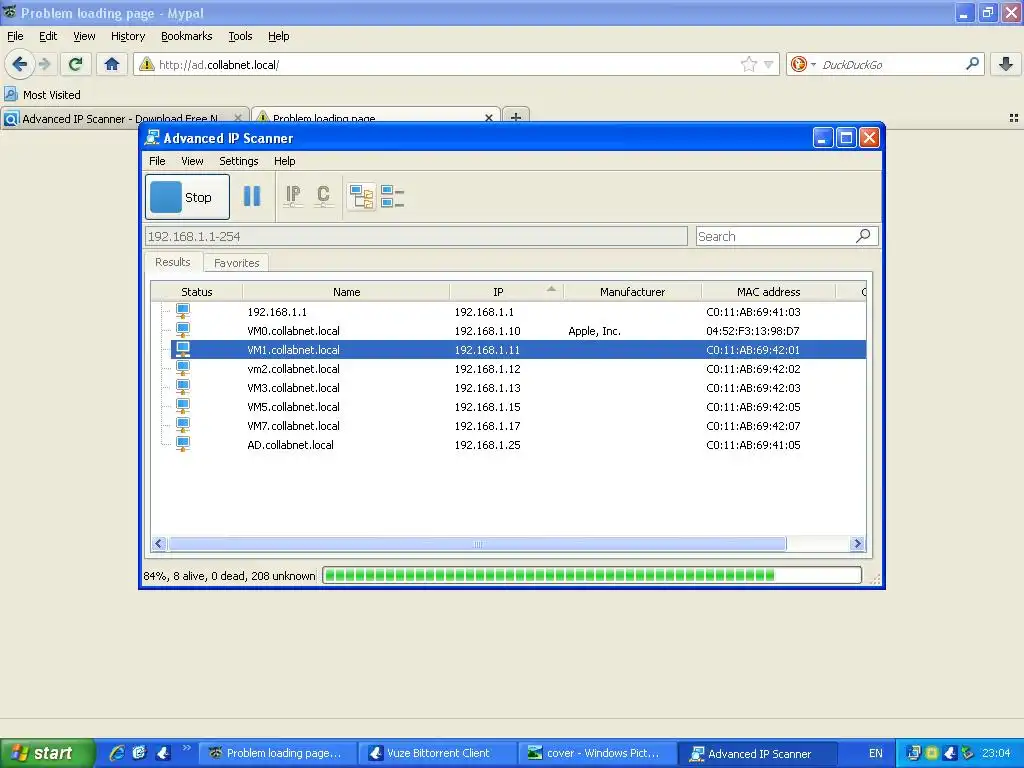
Task: Click scroll left arrow in results list
Action: tap(159, 543)
